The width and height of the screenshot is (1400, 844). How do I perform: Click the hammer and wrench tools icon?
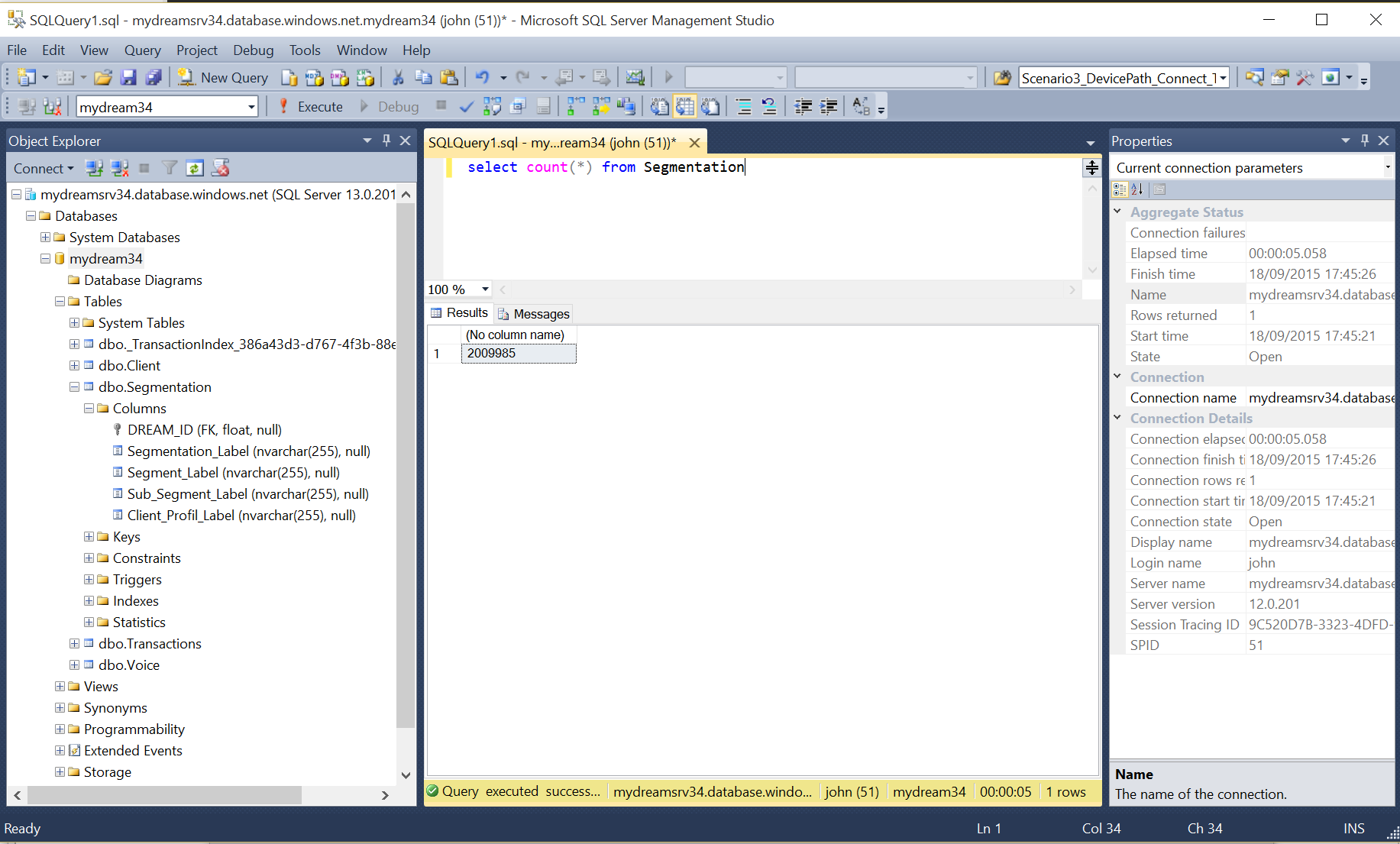1305,77
